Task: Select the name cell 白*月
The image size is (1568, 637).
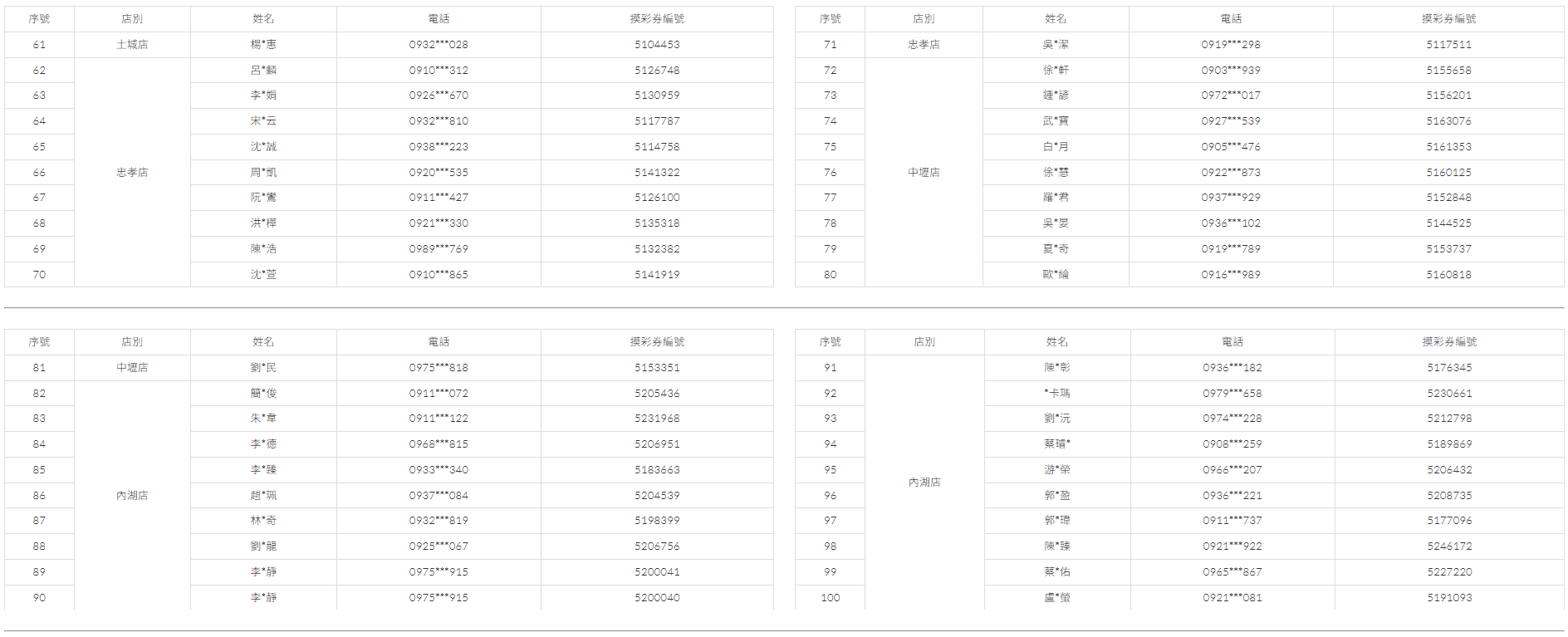Action: pos(1056,147)
